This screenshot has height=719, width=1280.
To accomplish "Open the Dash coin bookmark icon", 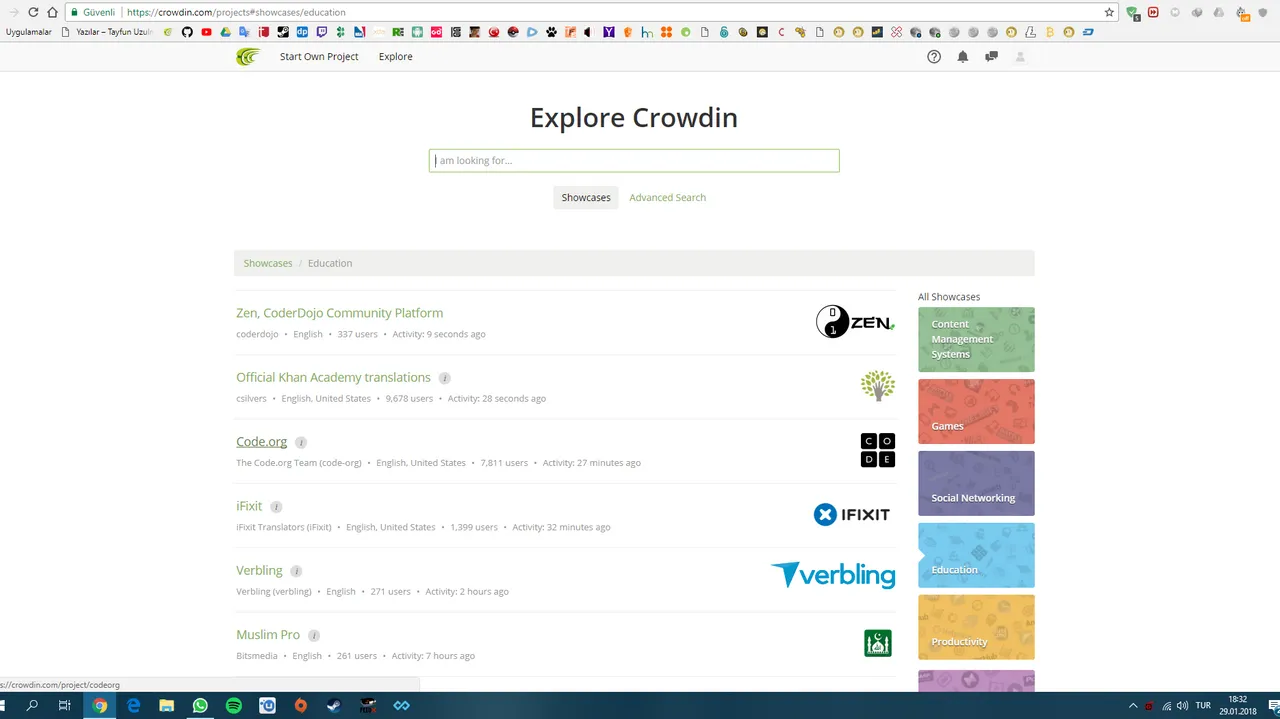I will [1088, 32].
